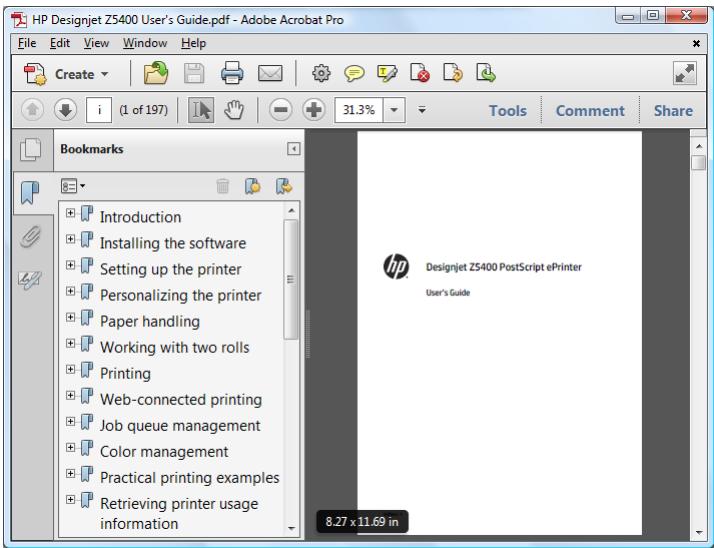This screenshot has width=714, height=548.
Task: Zoom out with minus button
Action: 280,110
